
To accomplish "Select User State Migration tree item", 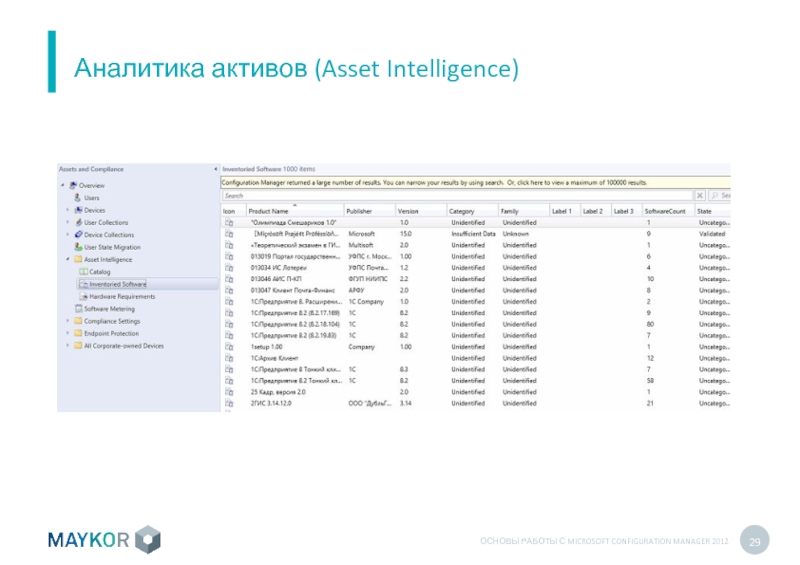I will coord(112,247).
